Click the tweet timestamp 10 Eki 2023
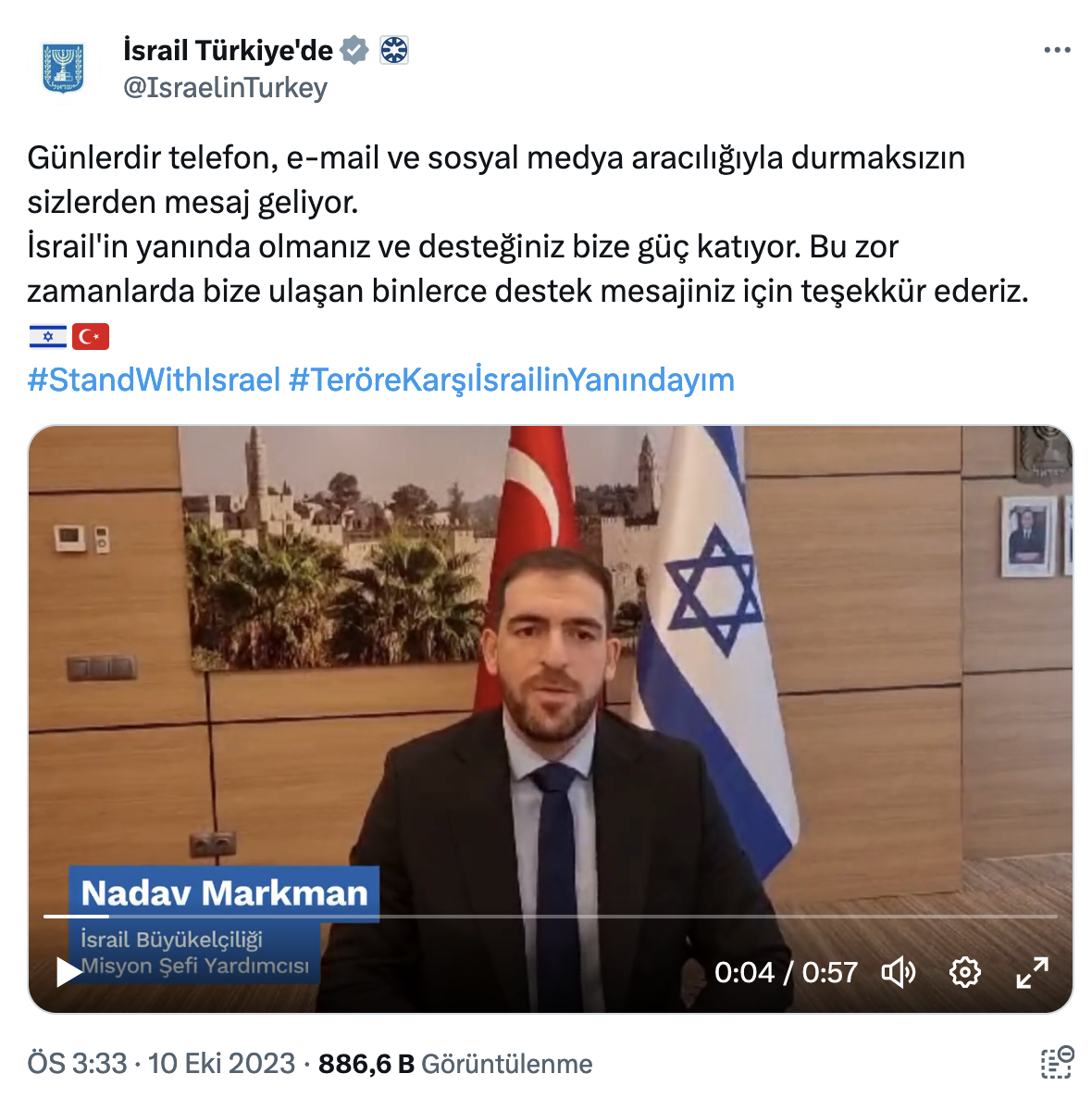 221,1064
